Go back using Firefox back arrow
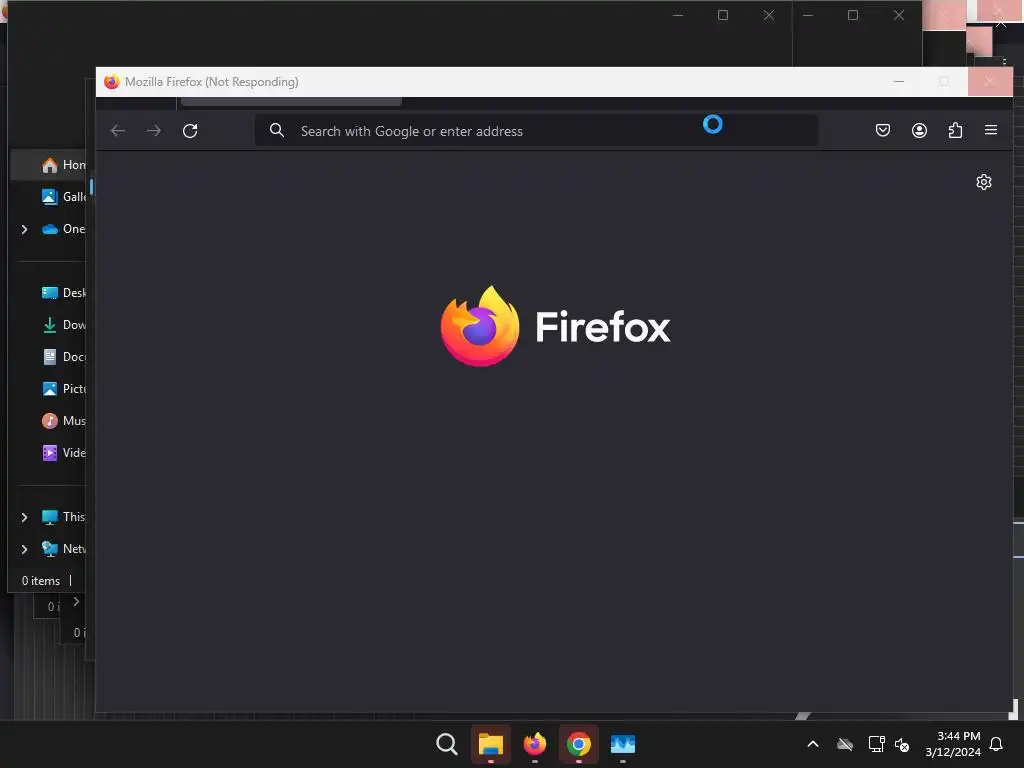 (x=118, y=131)
